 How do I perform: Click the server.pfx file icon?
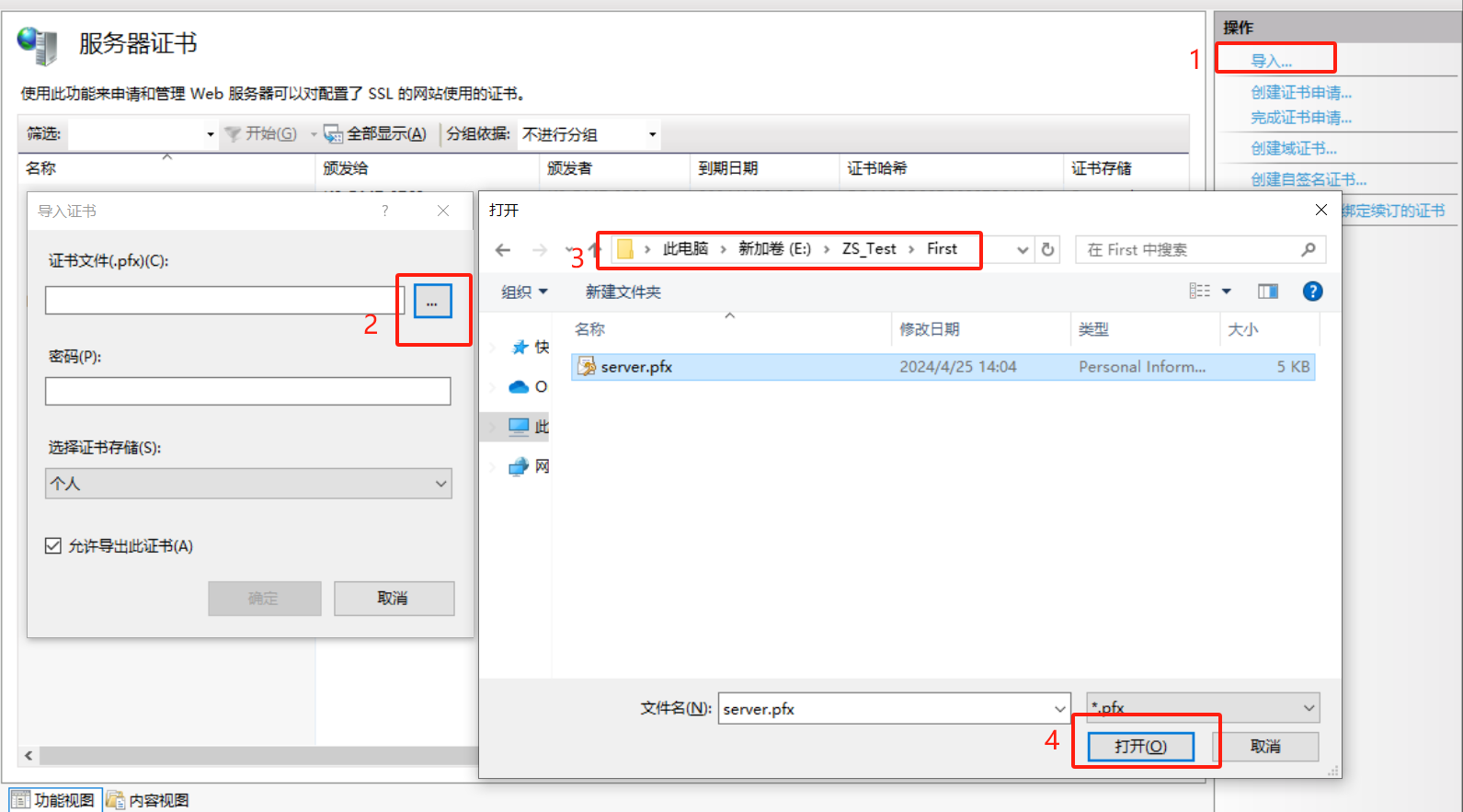pyautogui.click(x=587, y=367)
